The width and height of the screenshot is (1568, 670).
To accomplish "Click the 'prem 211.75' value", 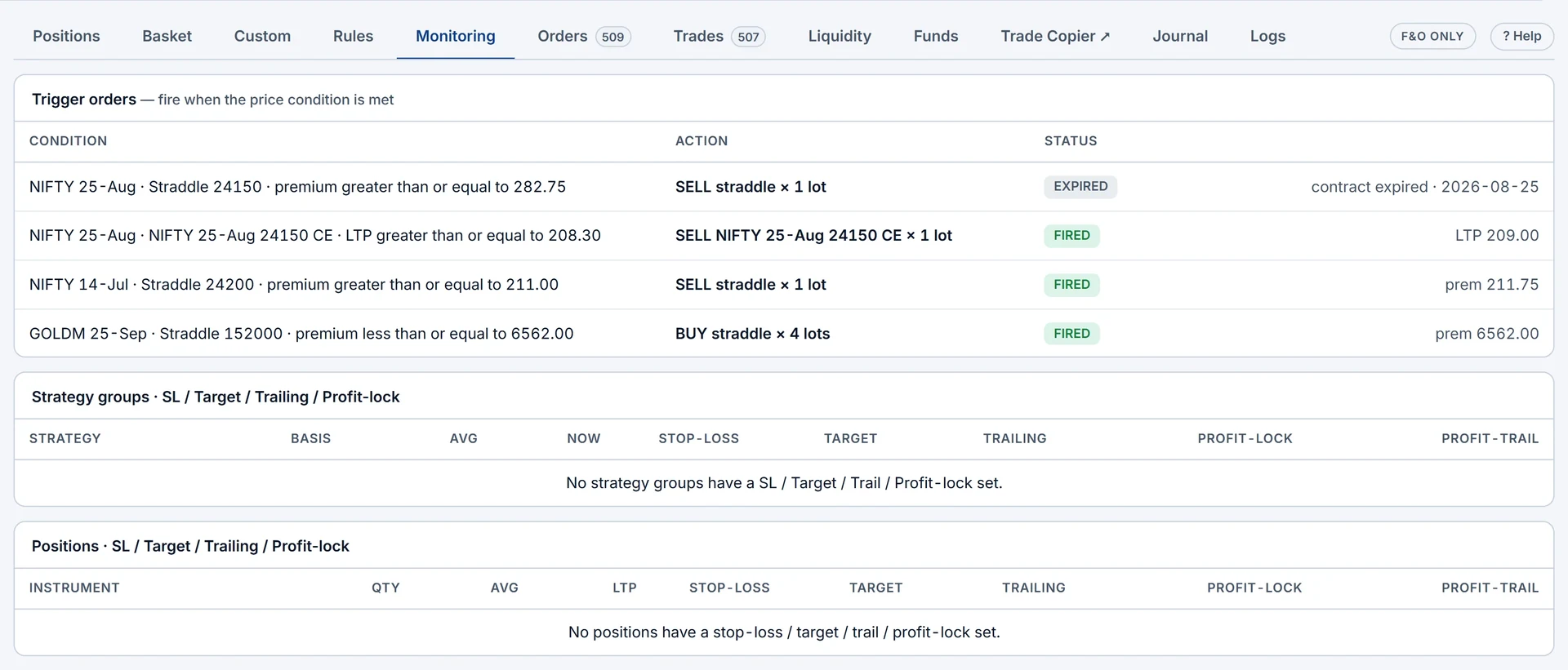I will tap(1492, 285).
